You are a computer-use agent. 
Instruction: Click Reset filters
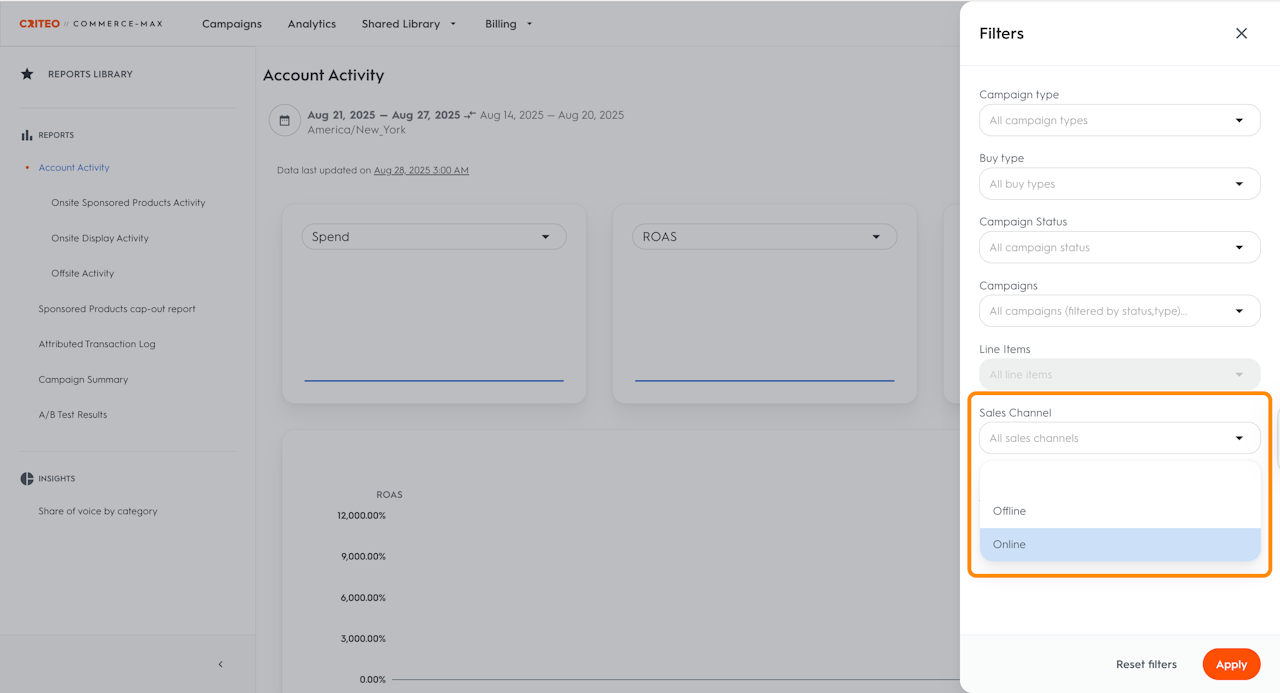click(x=1146, y=664)
